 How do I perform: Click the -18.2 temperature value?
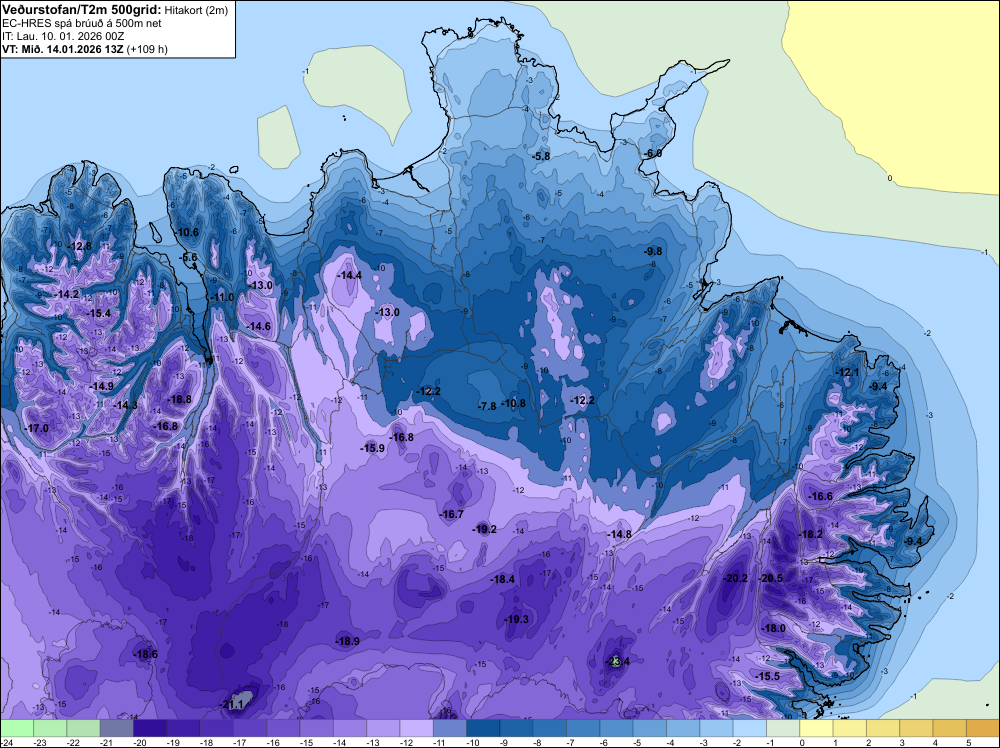point(811,534)
